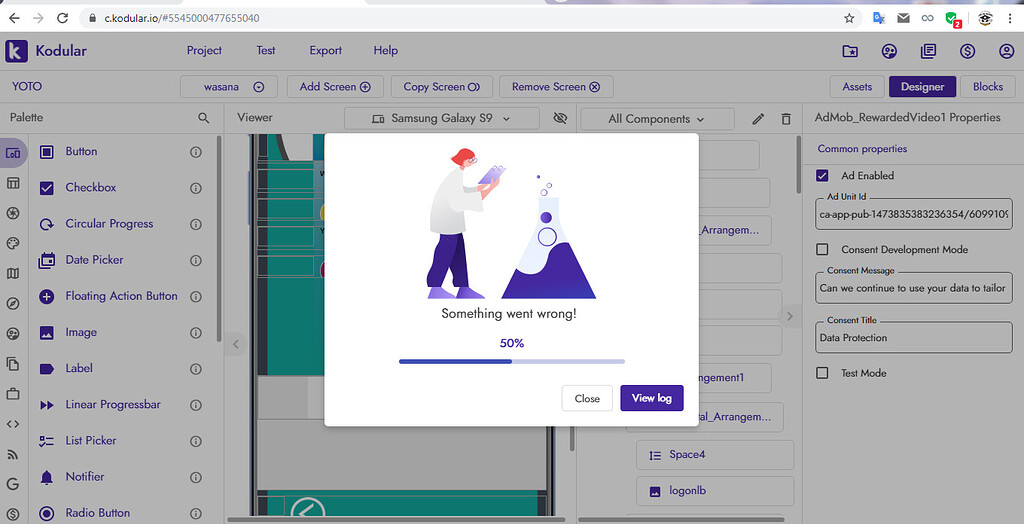1024x524 pixels.
Task: Select Media palette category icon
Action: click(13, 213)
